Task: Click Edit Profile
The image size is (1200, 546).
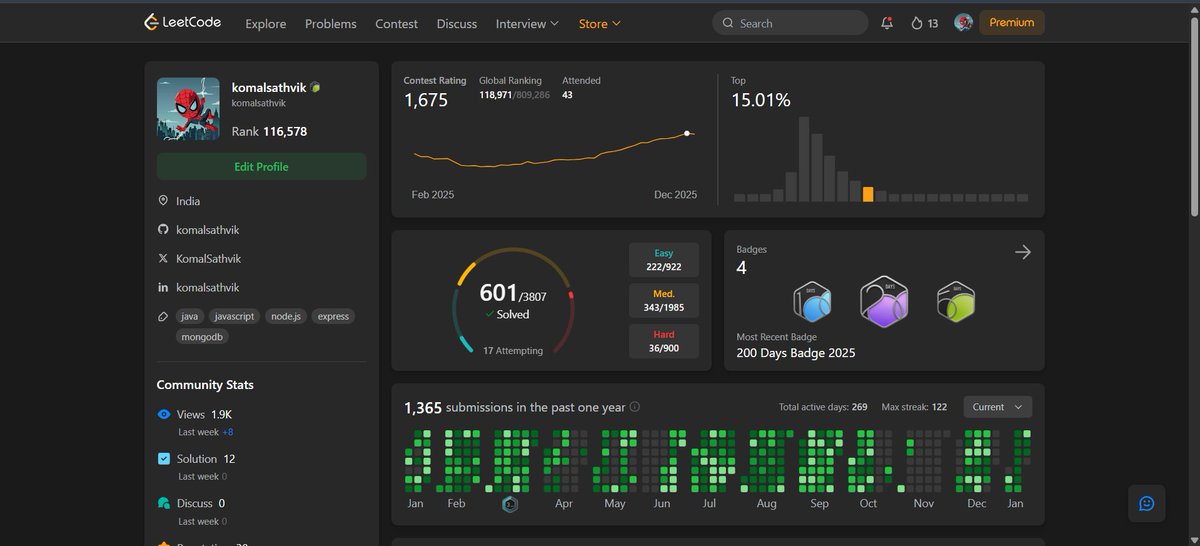Action: [x=261, y=167]
